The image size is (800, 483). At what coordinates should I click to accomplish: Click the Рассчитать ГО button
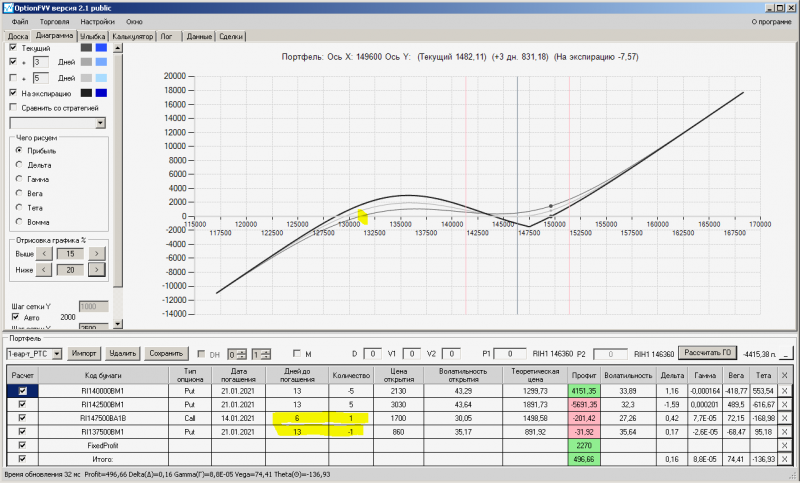707,353
